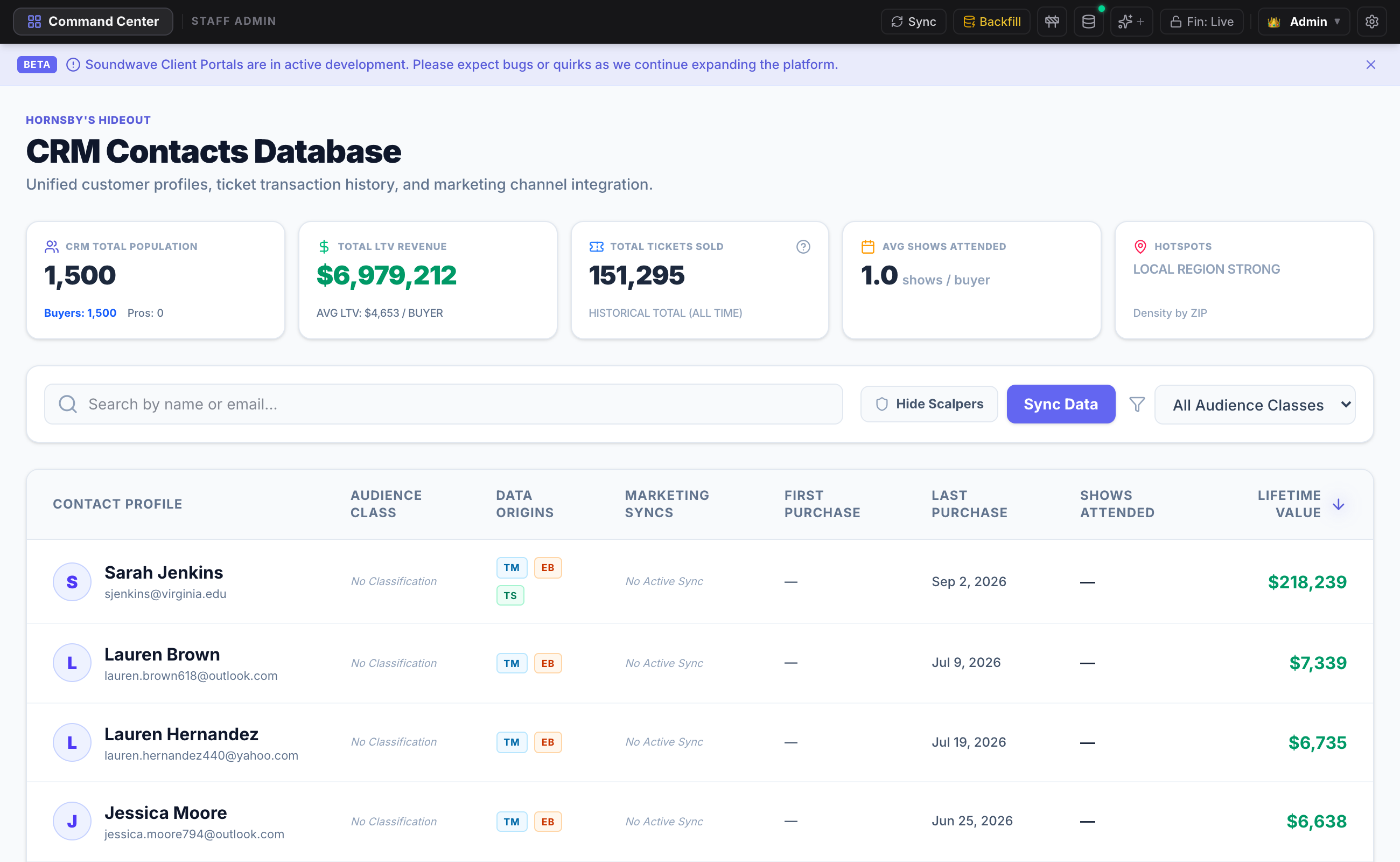The image size is (1400, 862).
Task: Sort by Marketing Syncs column header
Action: coord(667,504)
